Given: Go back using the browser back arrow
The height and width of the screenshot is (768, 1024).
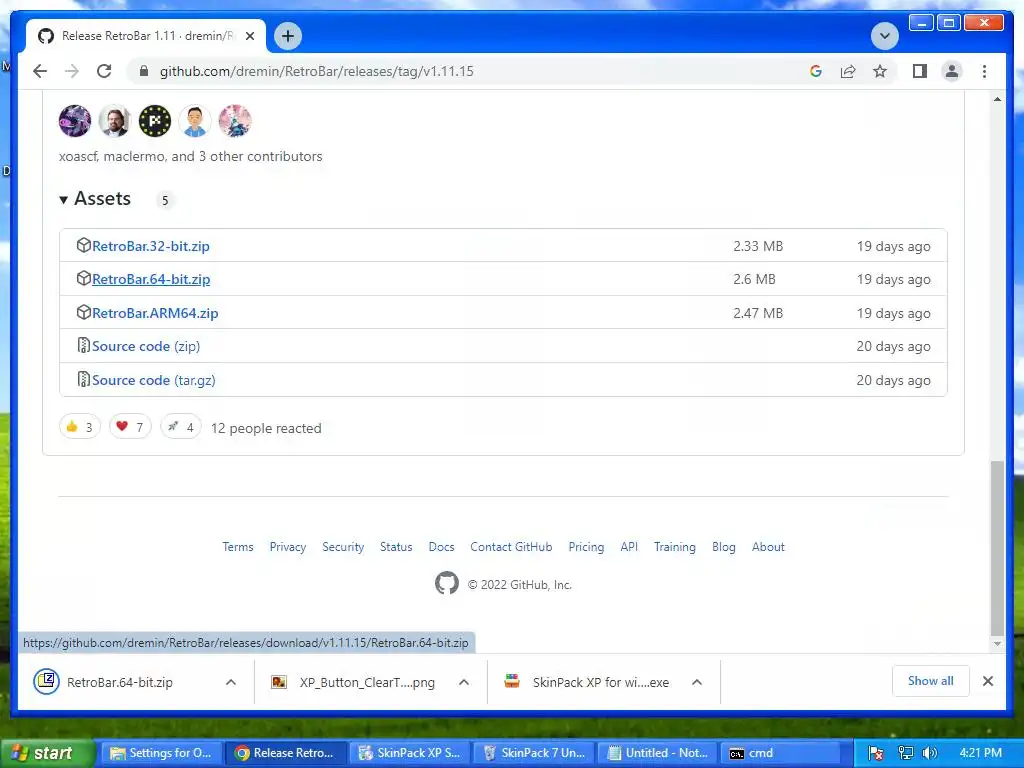Looking at the screenshot, I should (40, 71).
